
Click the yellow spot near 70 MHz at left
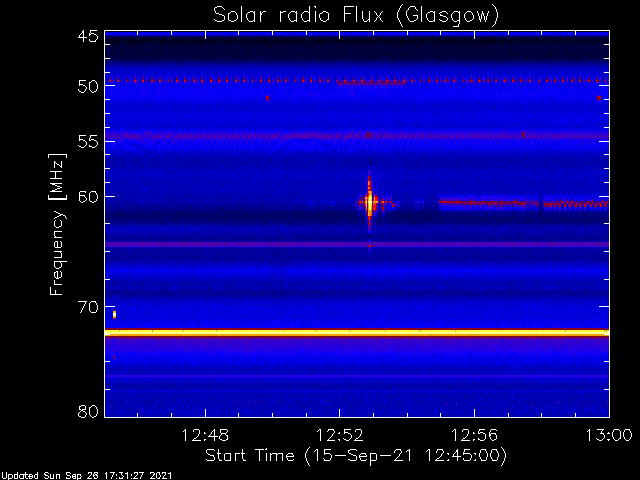[x=114, y=314]
